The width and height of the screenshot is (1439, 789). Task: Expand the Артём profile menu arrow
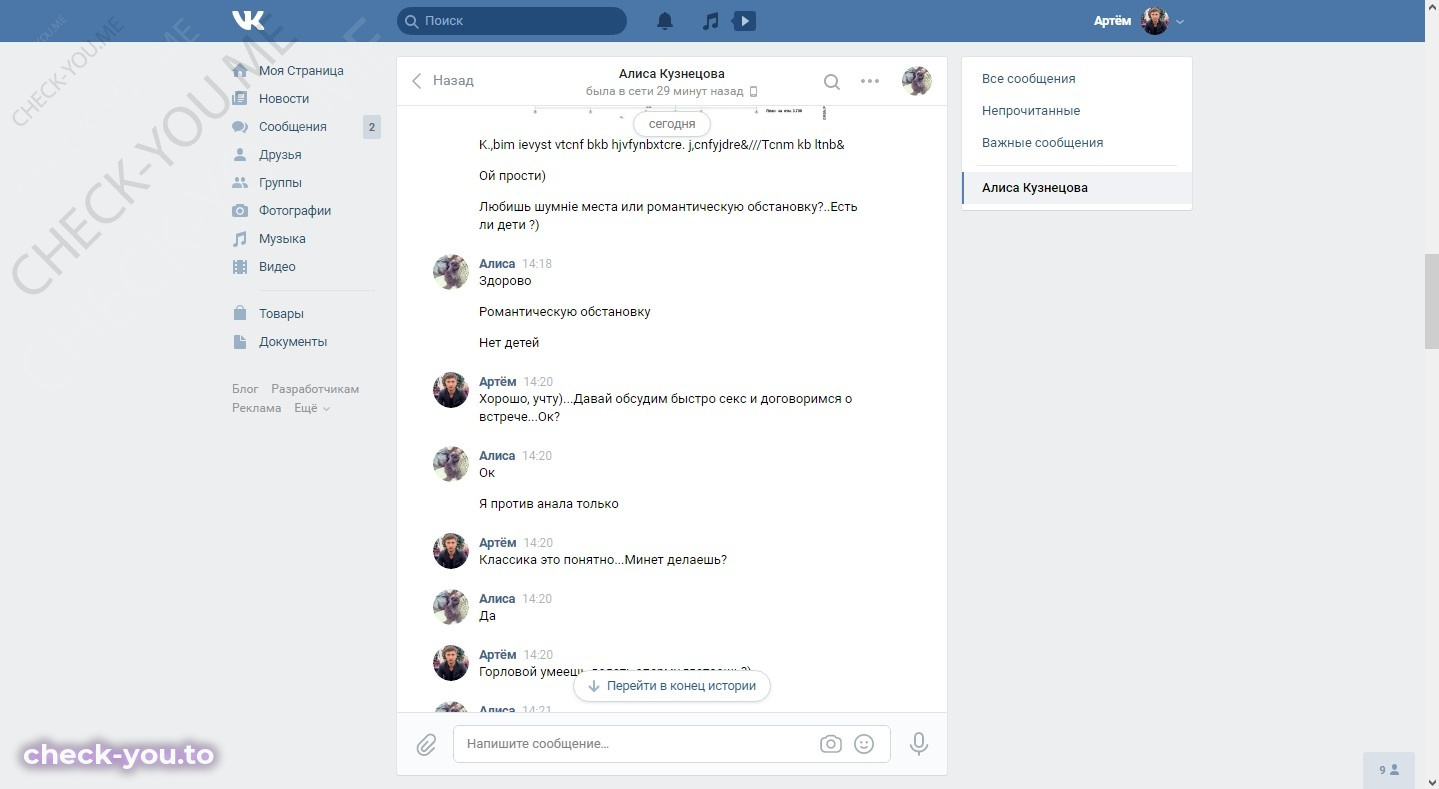(1180, 21)
